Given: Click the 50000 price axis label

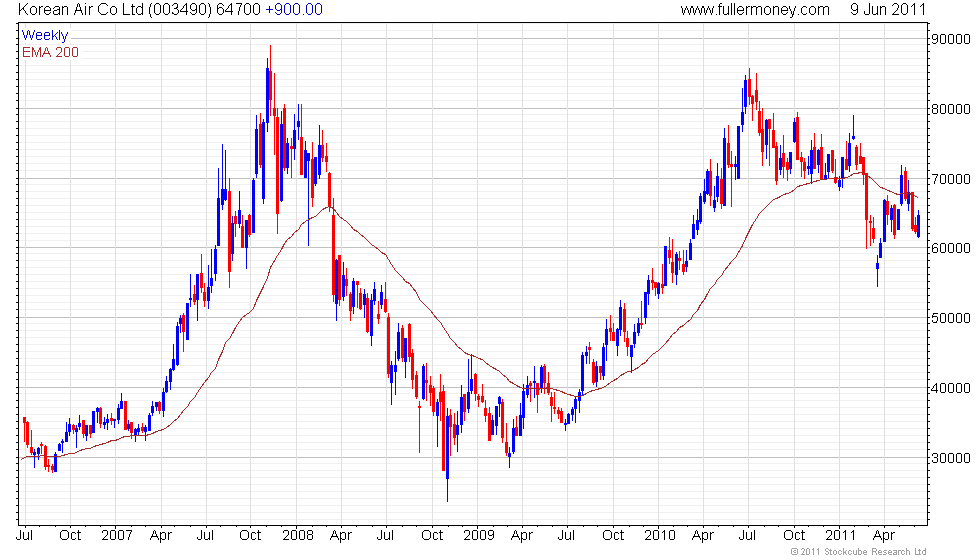Looking at the screenshot, I should 951,318.
